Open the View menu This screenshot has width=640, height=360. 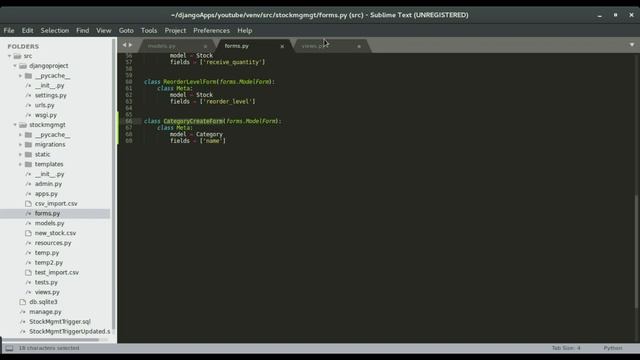click(104, 31)
